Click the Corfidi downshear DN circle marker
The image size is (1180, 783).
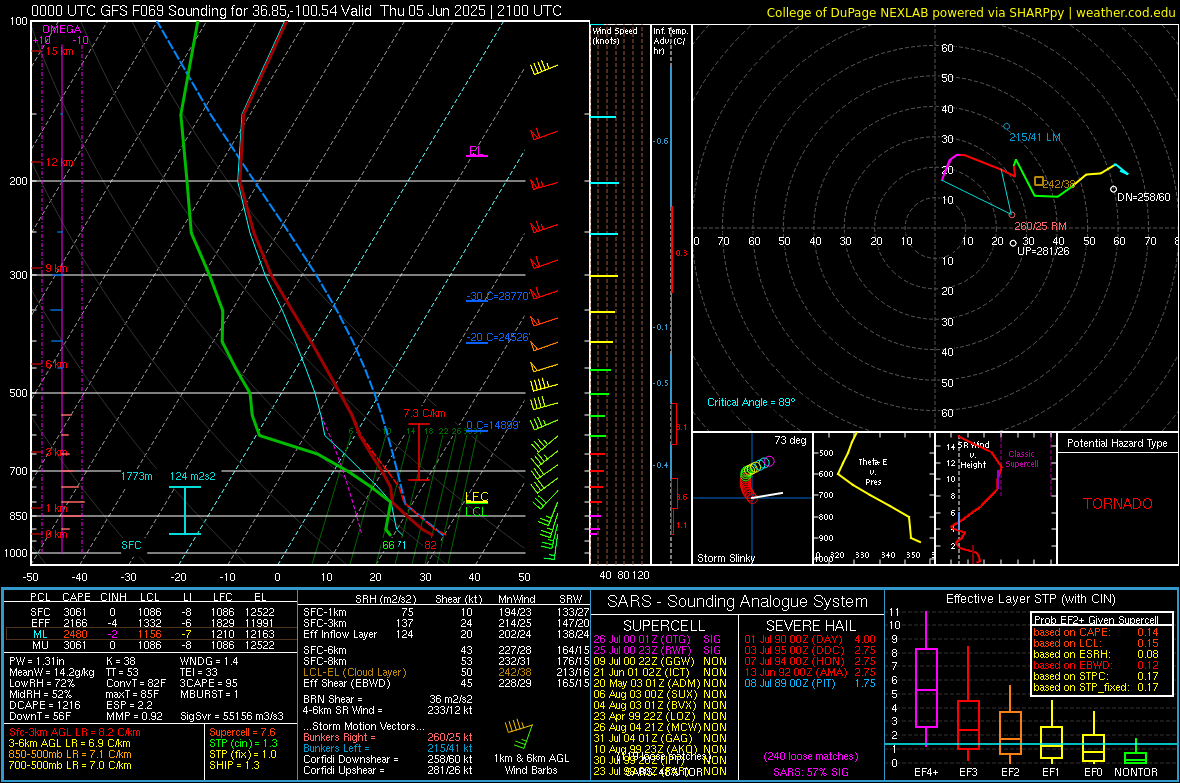click(1114, 189)
